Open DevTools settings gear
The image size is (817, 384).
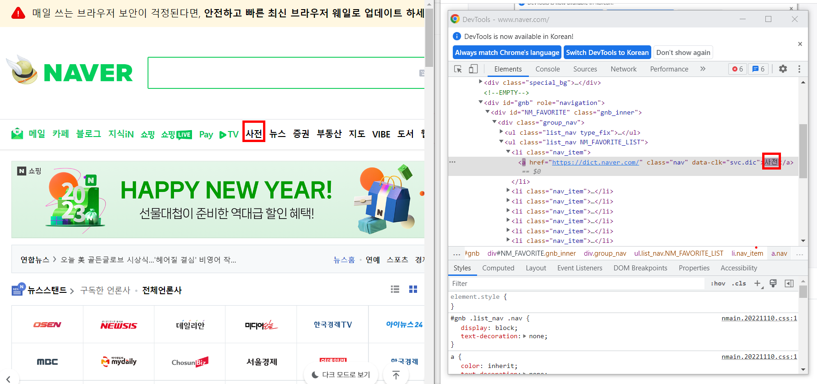click(x=783, y=69)
